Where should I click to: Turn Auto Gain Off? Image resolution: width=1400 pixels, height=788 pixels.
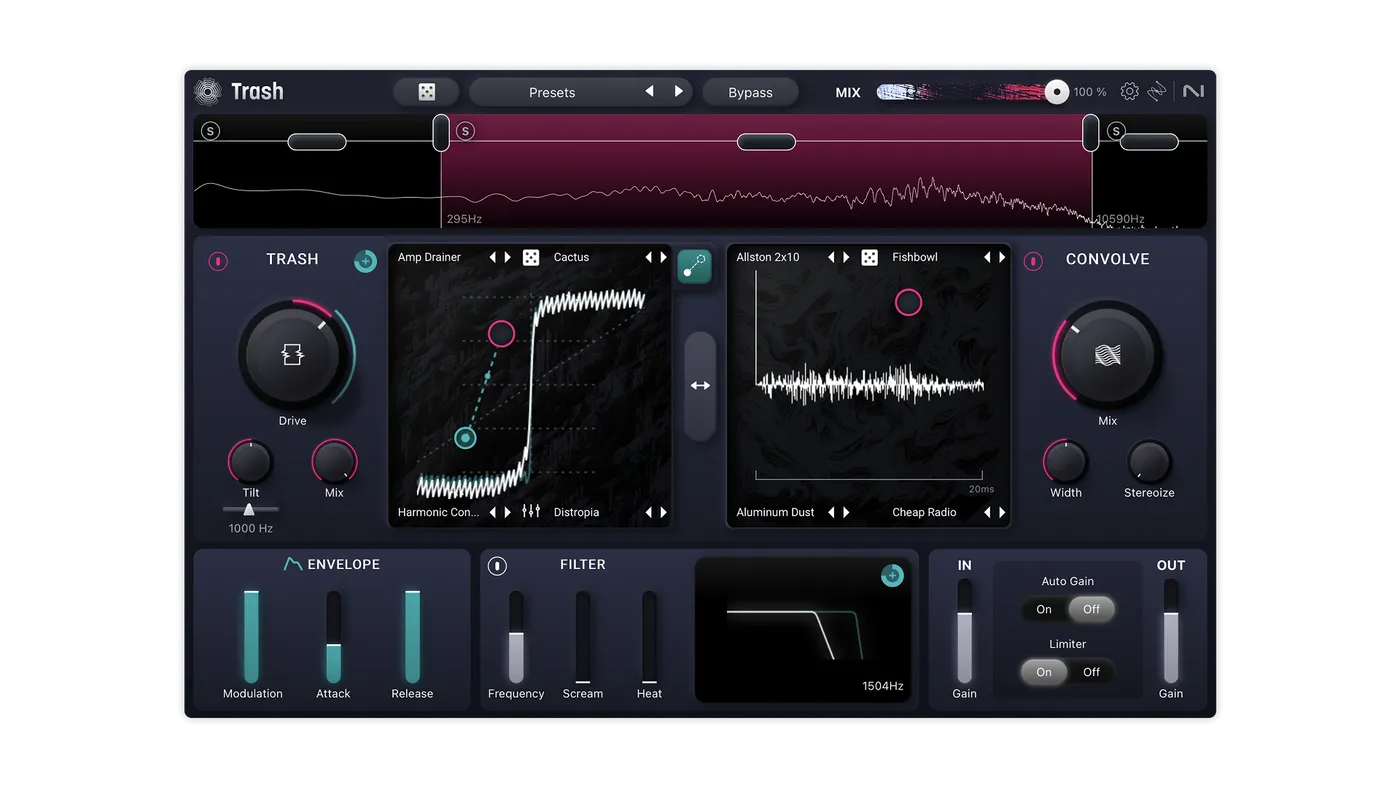(1091, 609)
